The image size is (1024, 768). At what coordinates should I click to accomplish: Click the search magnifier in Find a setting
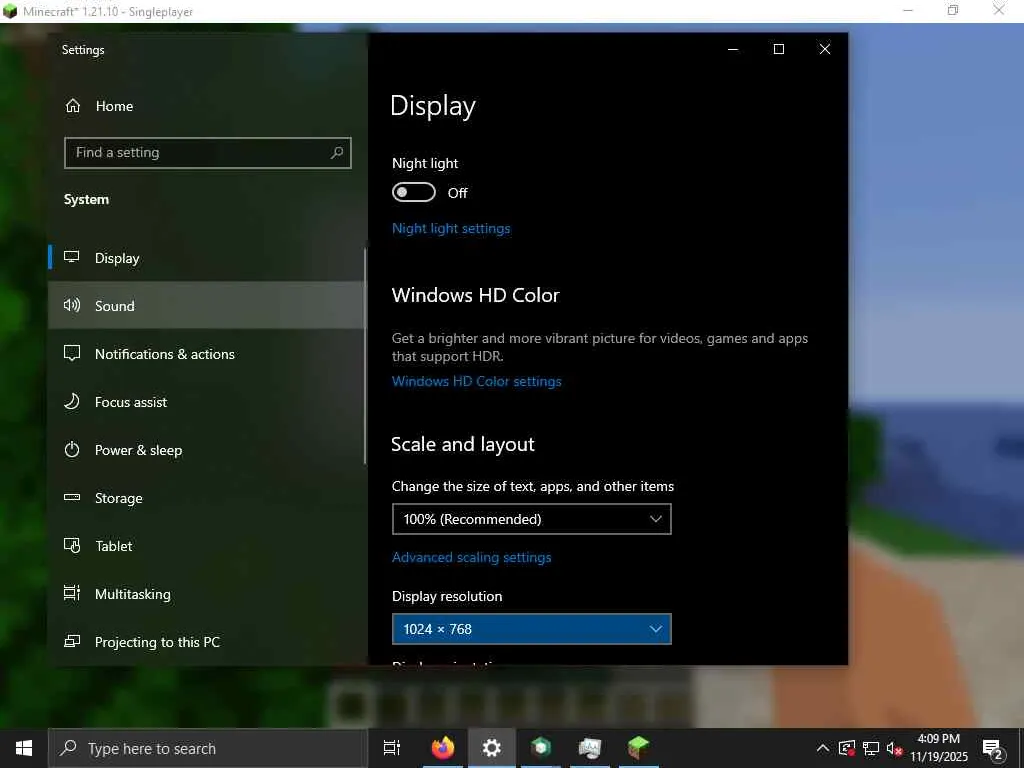[x=337, y=153]
